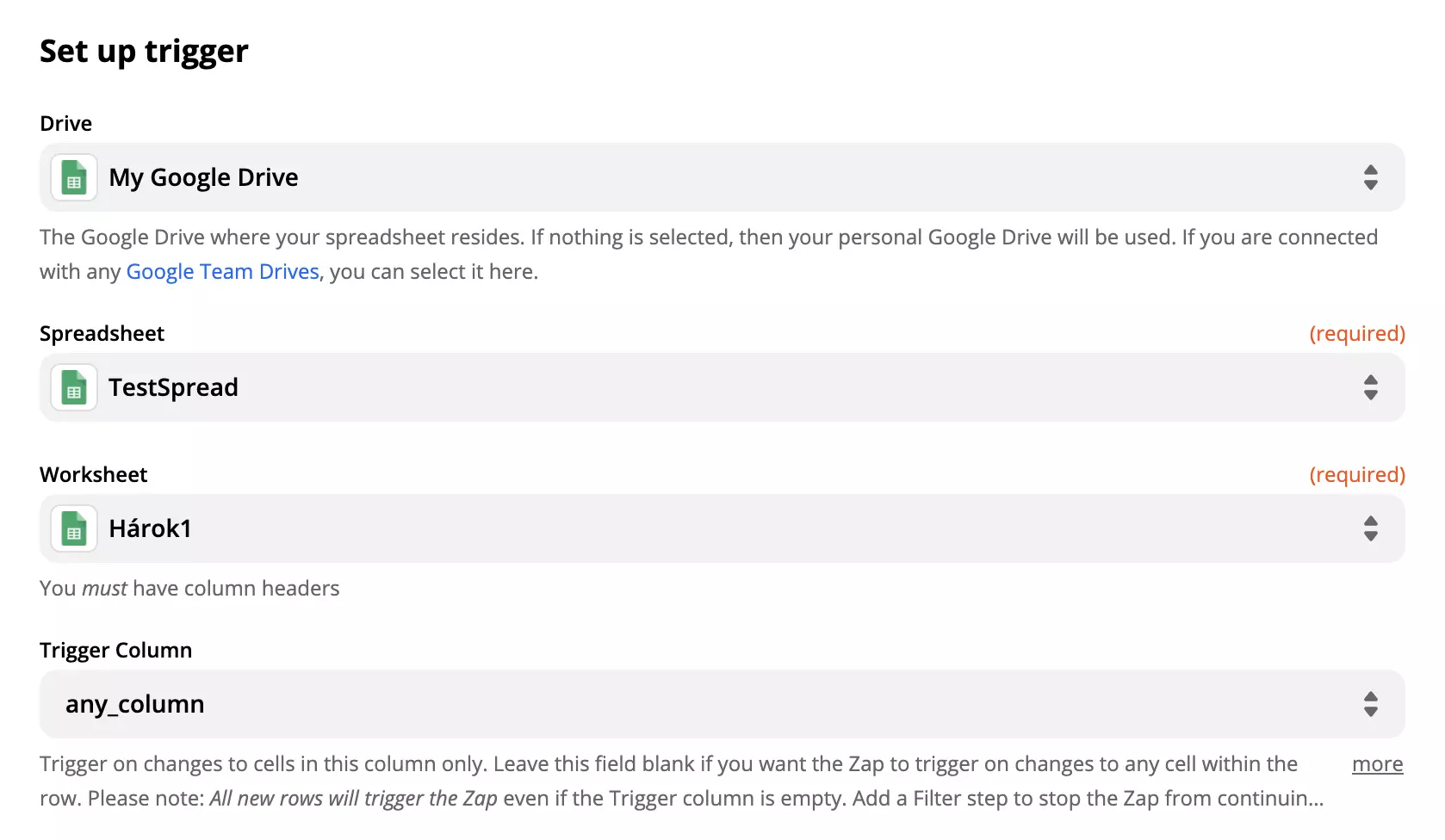Viewport: 1445px width, 840px height.
Task: Click the sort arrows on the Drive field
Action: pos(1371,177)
